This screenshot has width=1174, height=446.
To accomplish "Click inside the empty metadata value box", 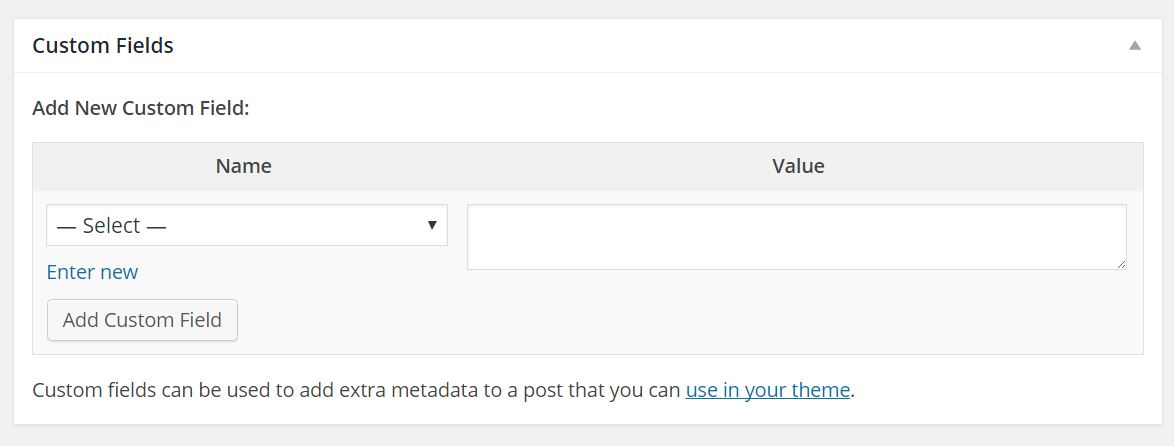I will pyautogui.click(x=796, y=237).
